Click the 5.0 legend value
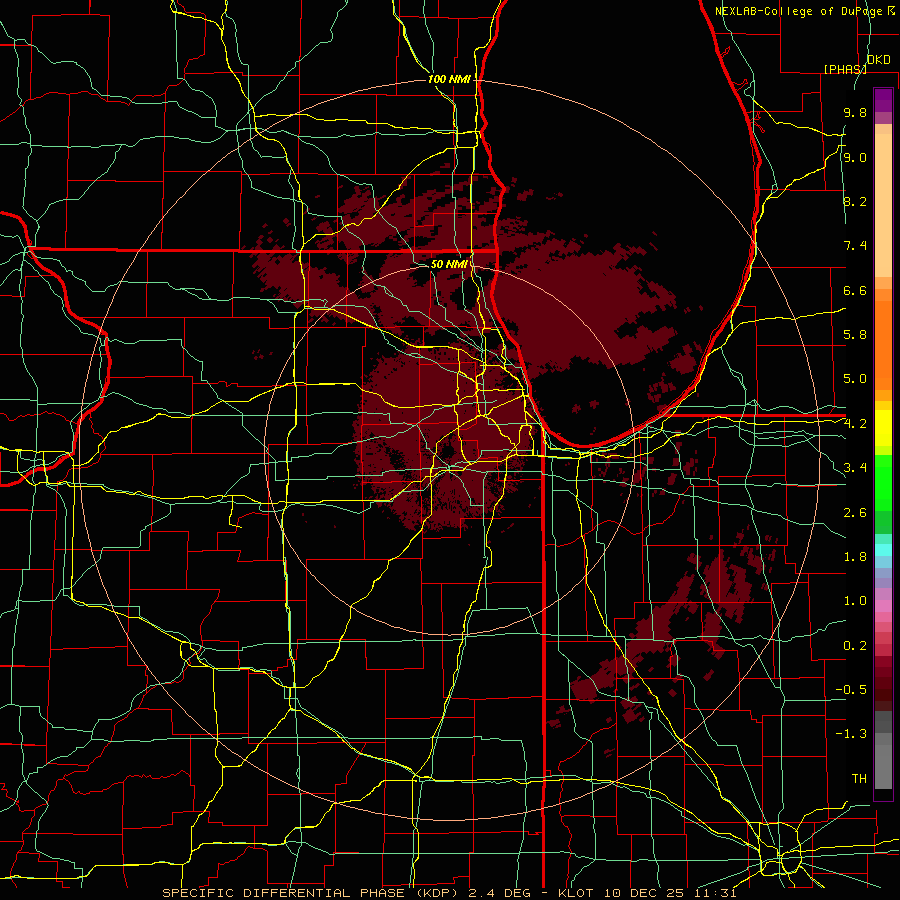 pyautogui.click(x=855, y=379)
